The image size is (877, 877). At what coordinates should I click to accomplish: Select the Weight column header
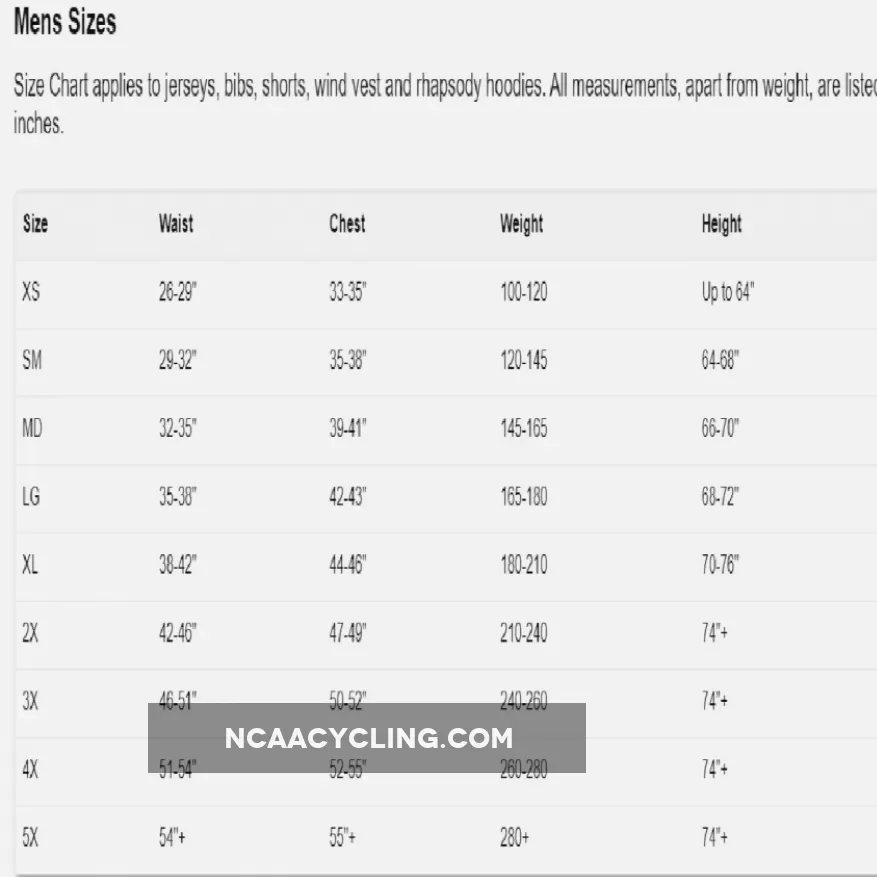point(521,224)
